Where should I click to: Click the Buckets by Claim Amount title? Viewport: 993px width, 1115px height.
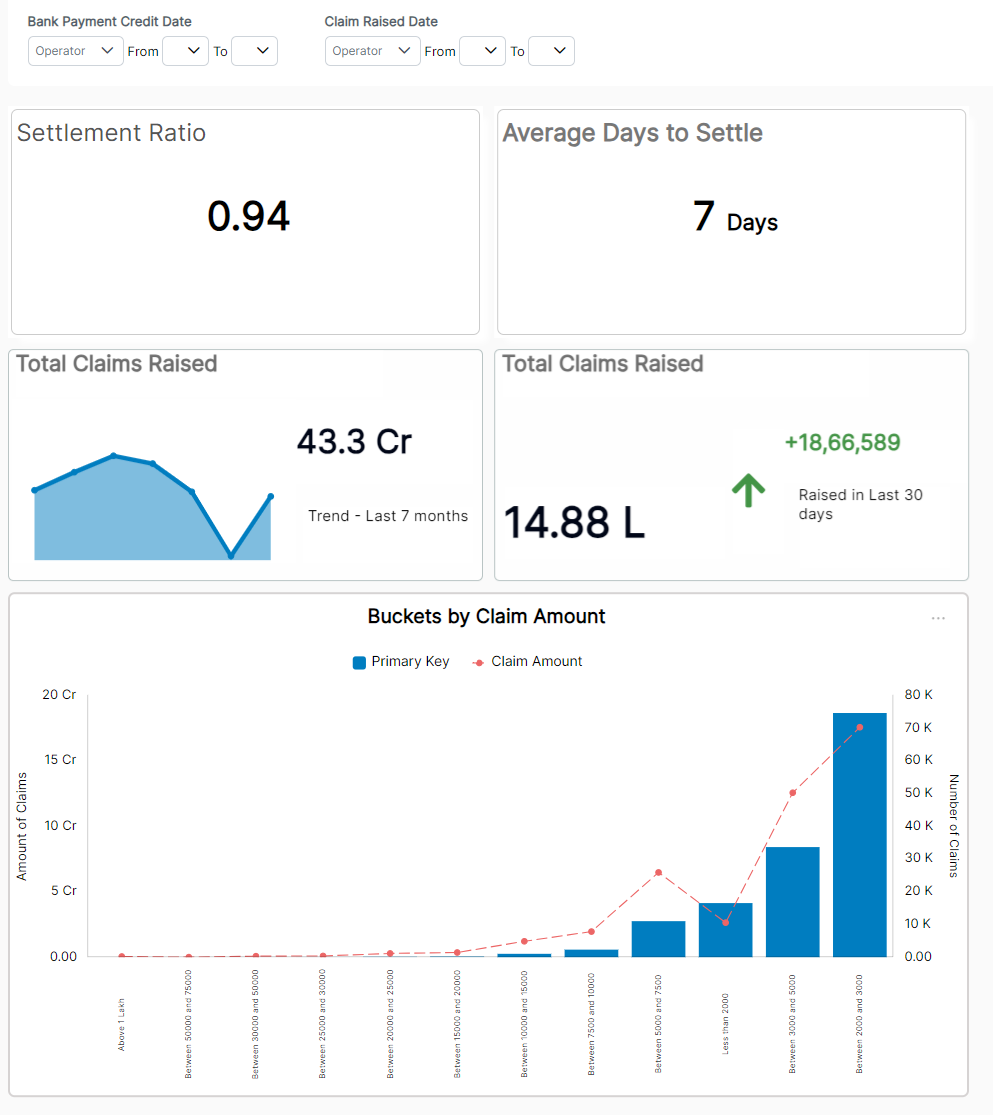point(486,617)
